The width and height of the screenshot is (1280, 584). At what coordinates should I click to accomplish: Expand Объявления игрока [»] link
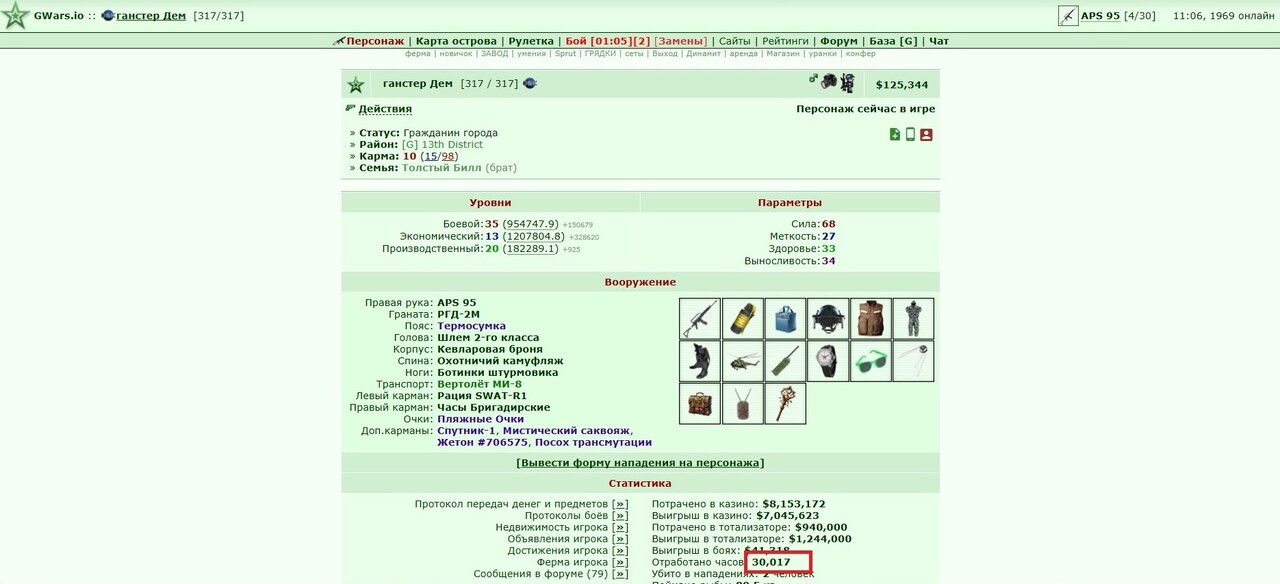pos(621,539)
